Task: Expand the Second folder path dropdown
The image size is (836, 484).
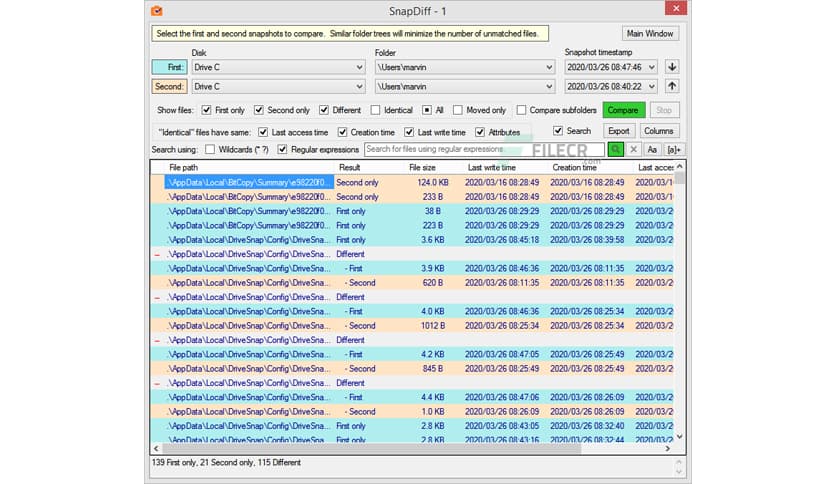Action: pyautogui.click(x=549, y=87)
